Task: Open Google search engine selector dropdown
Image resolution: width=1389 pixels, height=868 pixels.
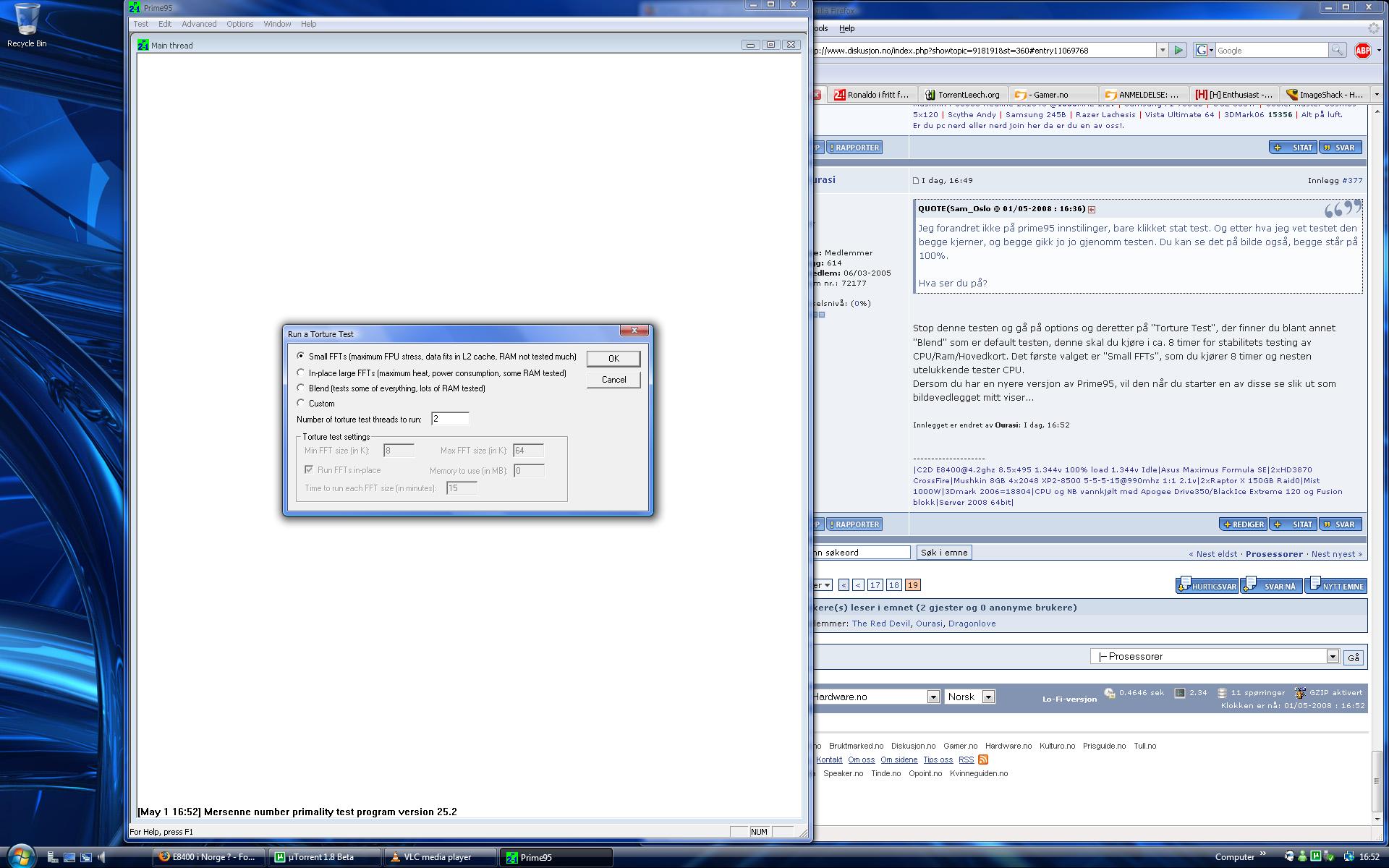Action: (x=1205, y=50)
